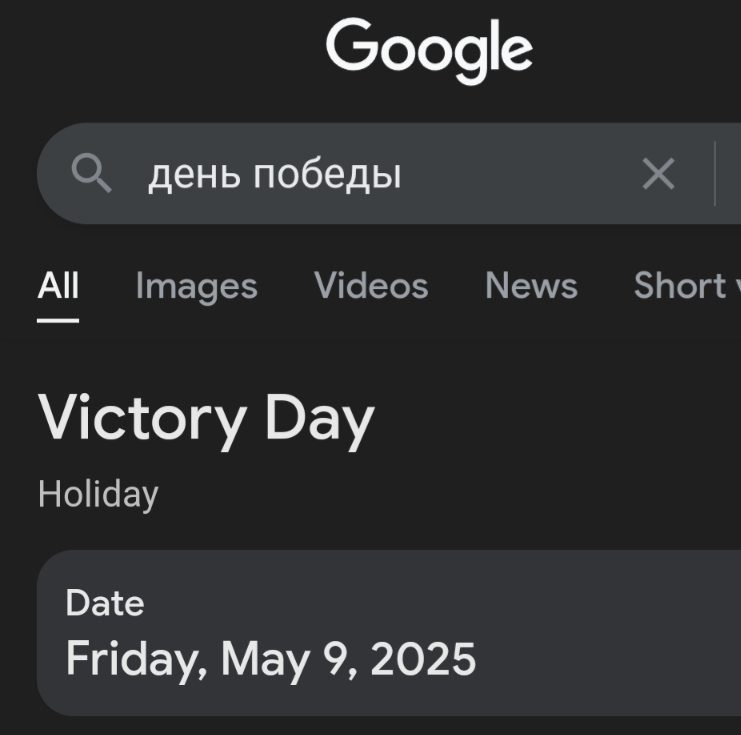Screen dimensions: 741x735
Task: Clear the search query with the X
Action: [x=658, y=174]
